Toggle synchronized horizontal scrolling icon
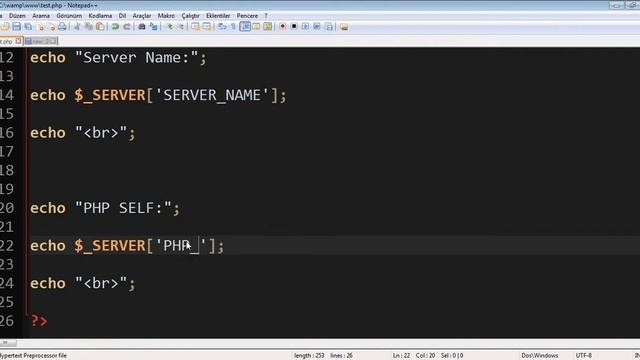 click(x=207, y=27)
